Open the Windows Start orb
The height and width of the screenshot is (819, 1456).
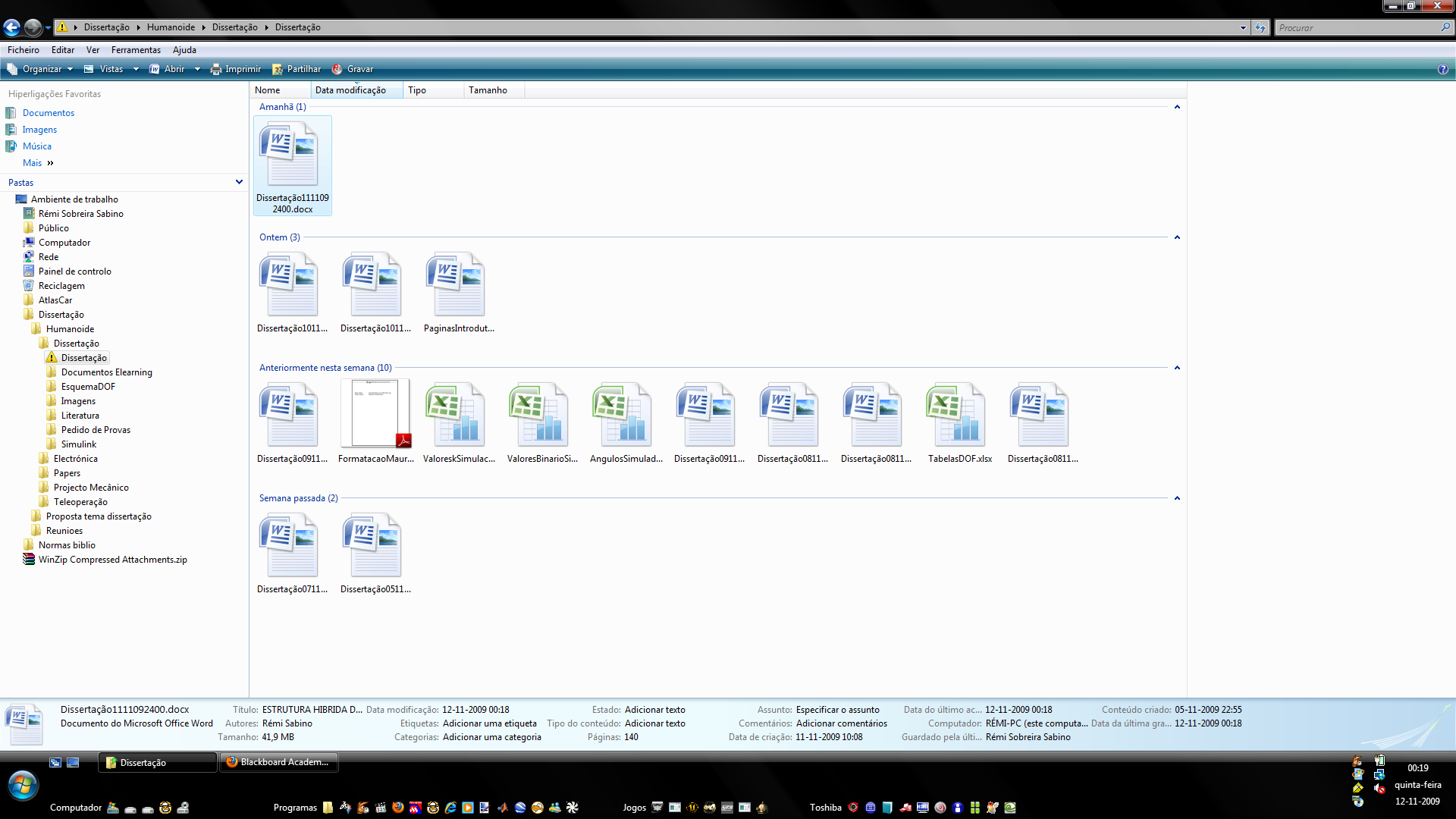point(23,786)
